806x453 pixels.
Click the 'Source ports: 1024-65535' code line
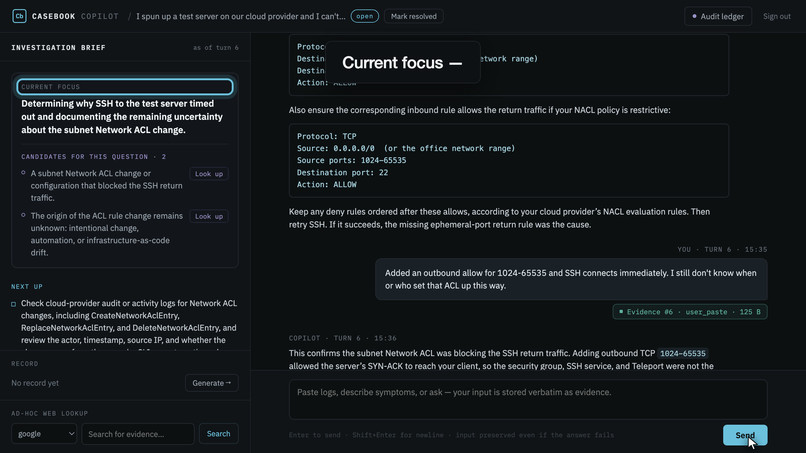tap(352, 160)
